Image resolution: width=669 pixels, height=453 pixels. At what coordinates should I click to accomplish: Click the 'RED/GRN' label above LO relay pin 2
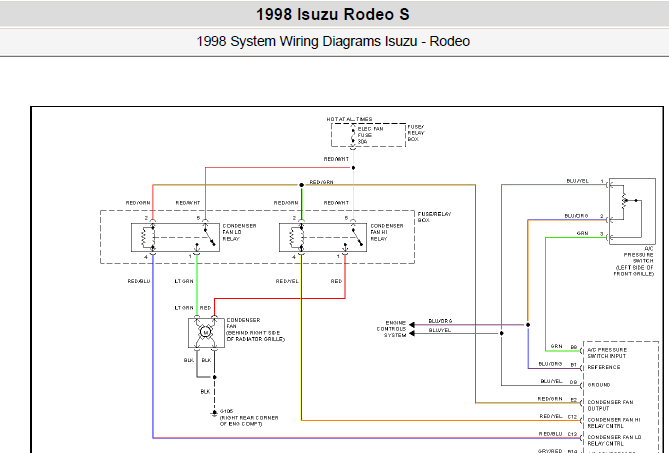[138, 203]
